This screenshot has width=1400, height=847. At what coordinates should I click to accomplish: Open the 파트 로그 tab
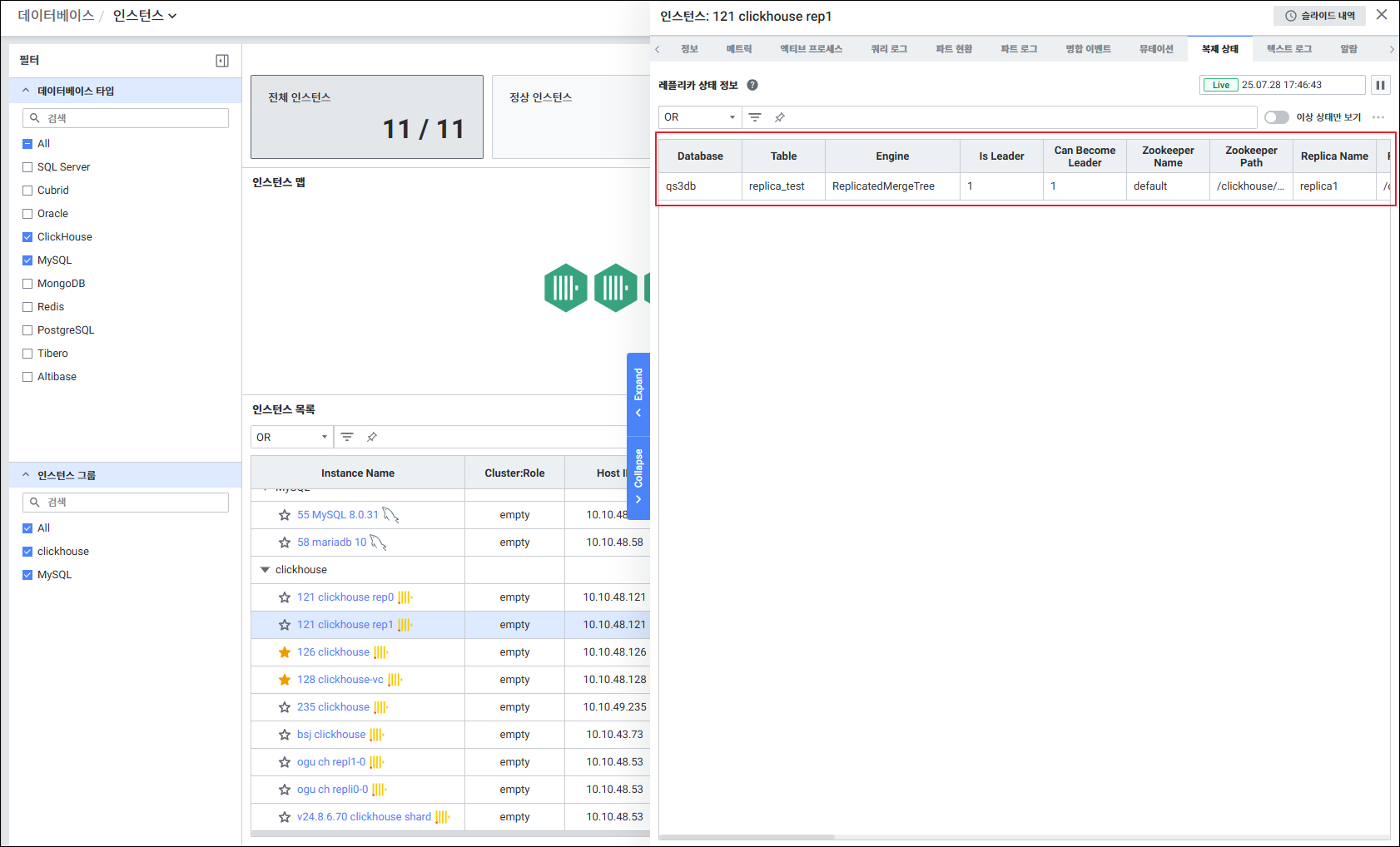coord(1018,49)
